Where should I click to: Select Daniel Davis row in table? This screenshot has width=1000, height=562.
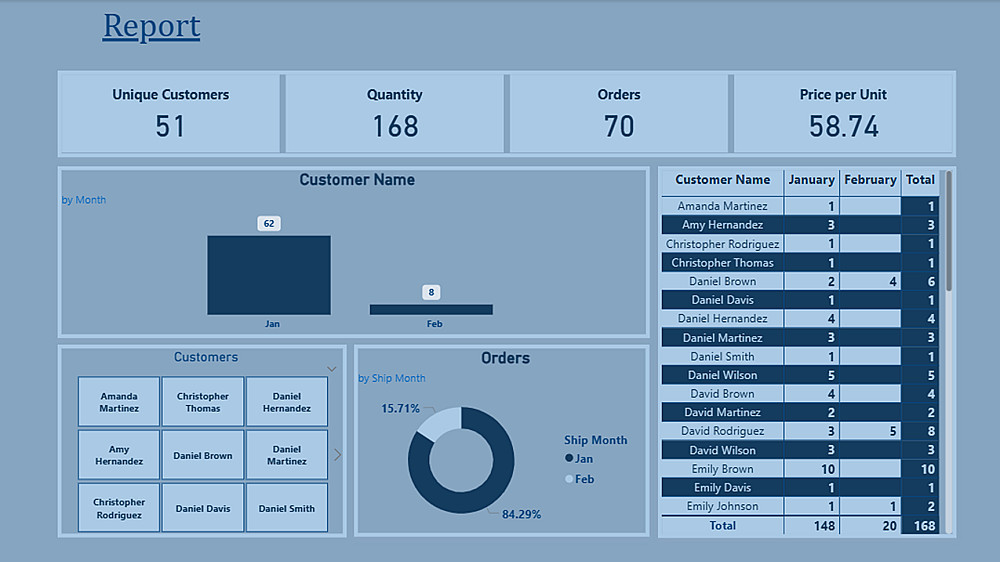pos(800,300)
